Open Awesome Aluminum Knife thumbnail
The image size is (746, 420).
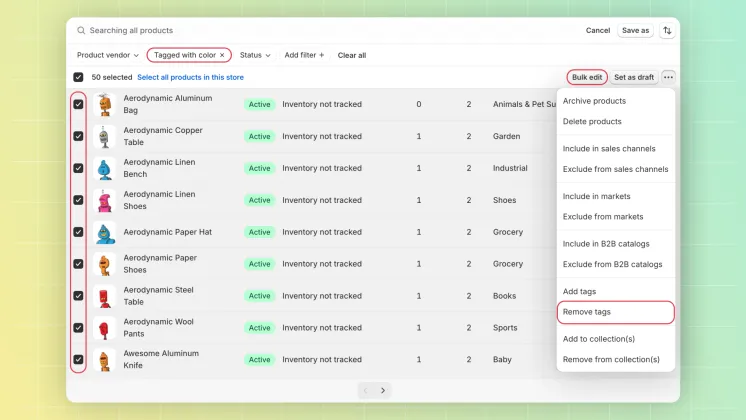pos(104,360)
